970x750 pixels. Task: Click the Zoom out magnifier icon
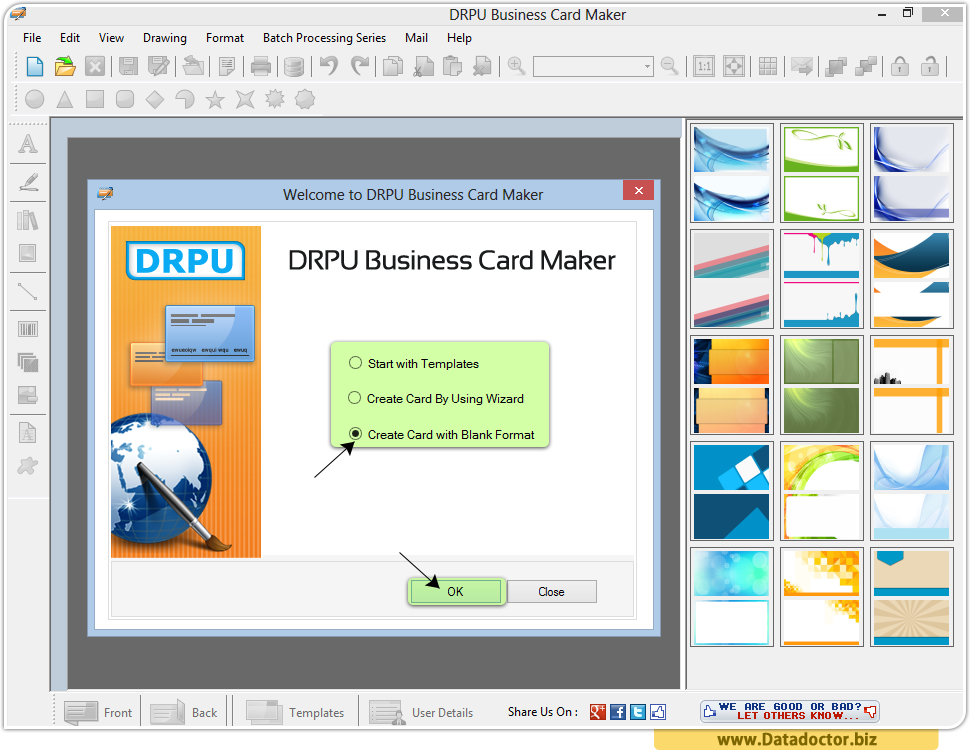point(669,66)
